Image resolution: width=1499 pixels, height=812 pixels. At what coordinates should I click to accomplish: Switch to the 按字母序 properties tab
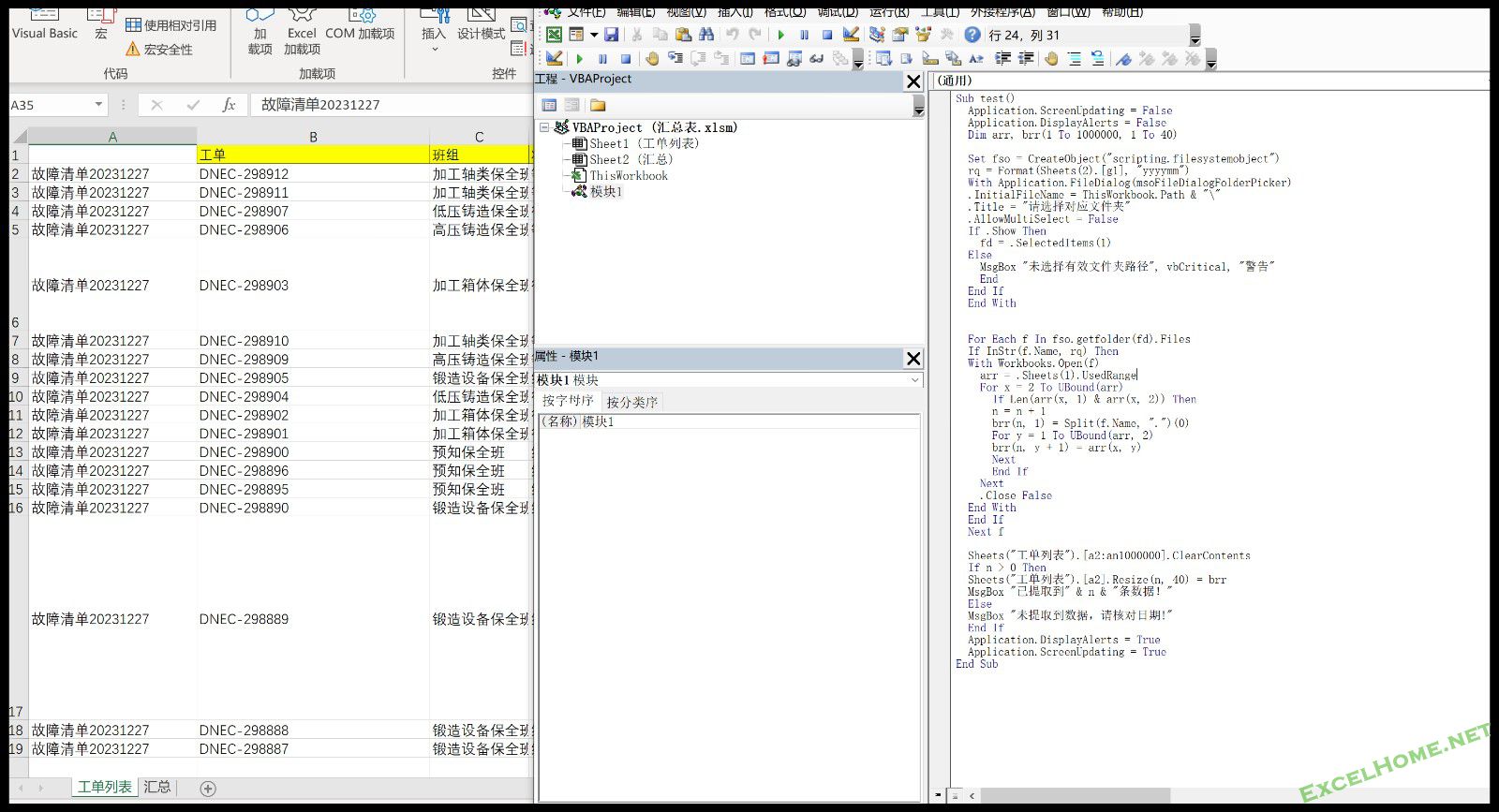568,401
